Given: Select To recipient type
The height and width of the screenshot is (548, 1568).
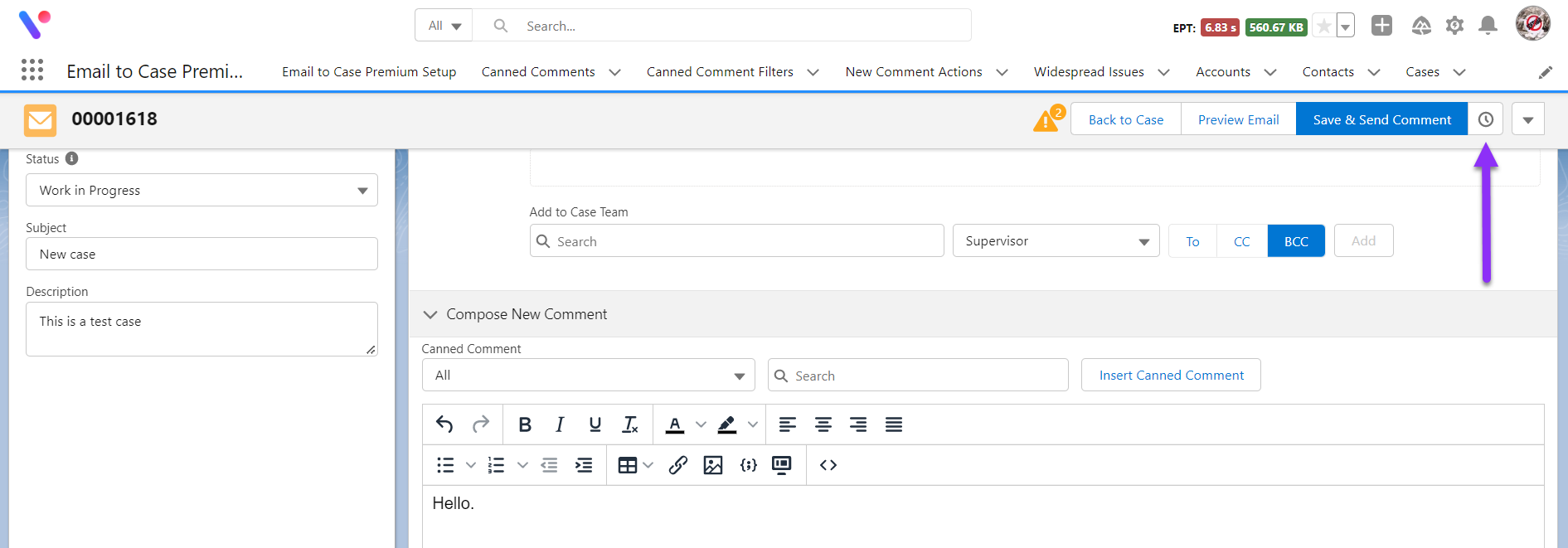Looking at the screenshot, I should (1192, 241).
